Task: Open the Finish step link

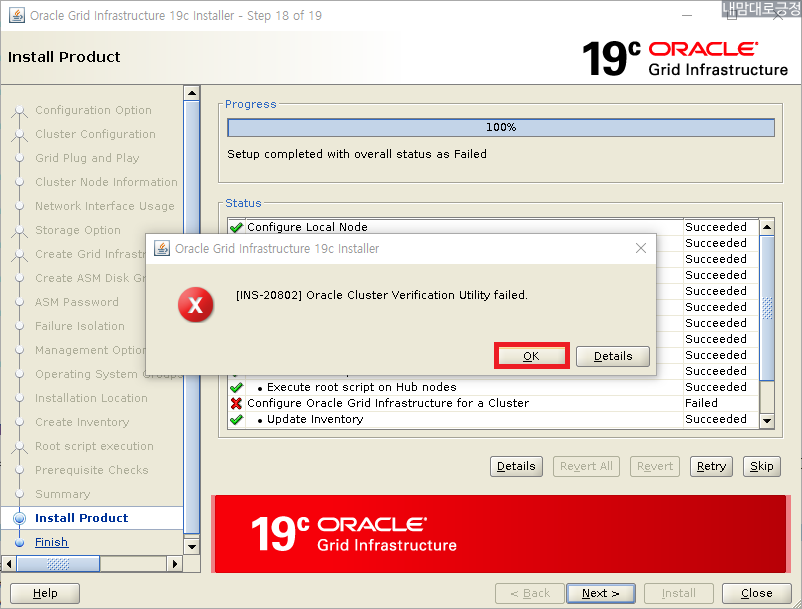Action: [x=51, y=542]
